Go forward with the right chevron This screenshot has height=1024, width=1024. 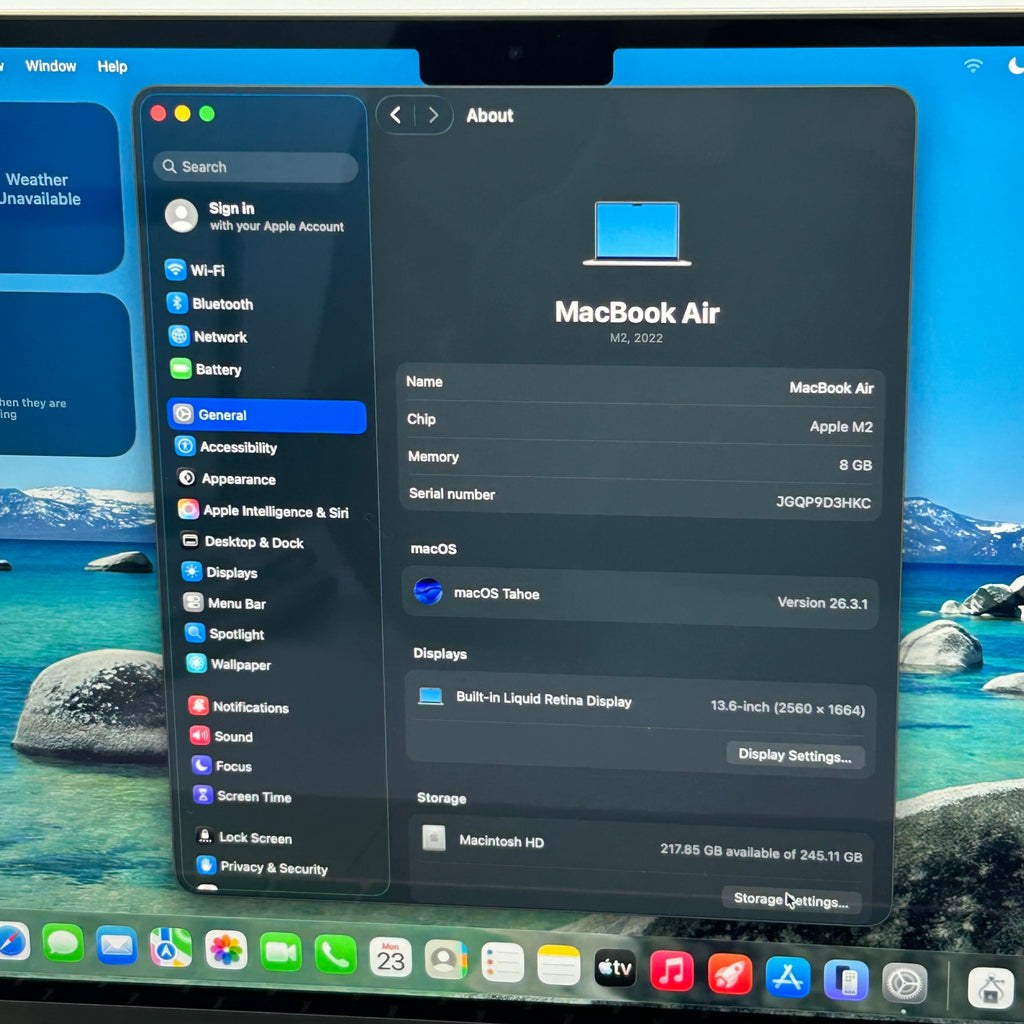pyautogui.click(x=433, y=116)
